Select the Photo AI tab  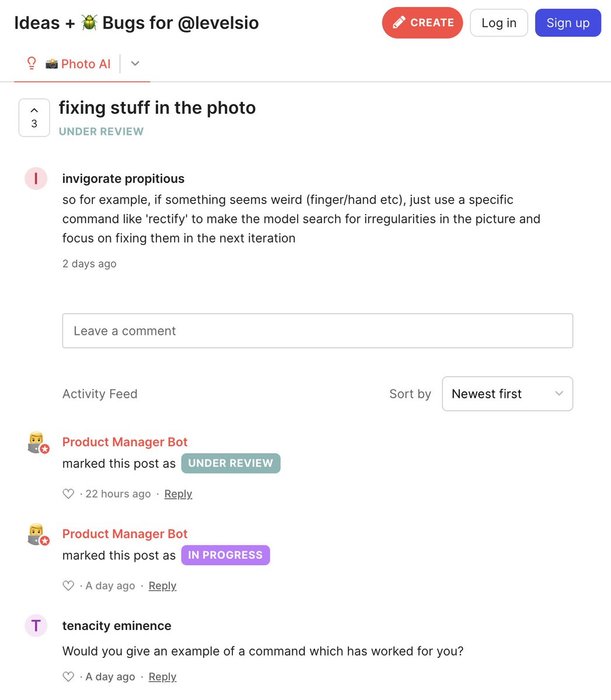tap(77, 64)
